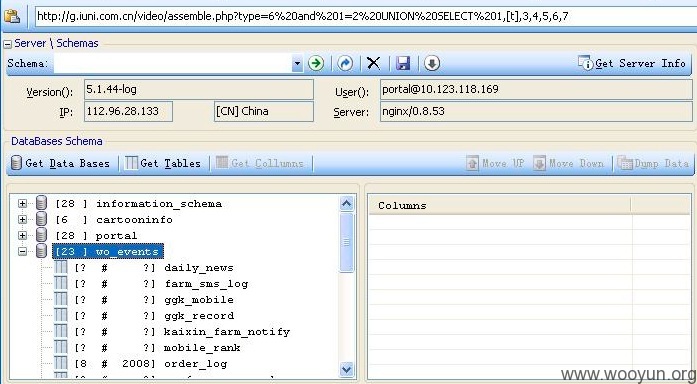
Task: Click the Move UP button
Action: tap(496, 163)
